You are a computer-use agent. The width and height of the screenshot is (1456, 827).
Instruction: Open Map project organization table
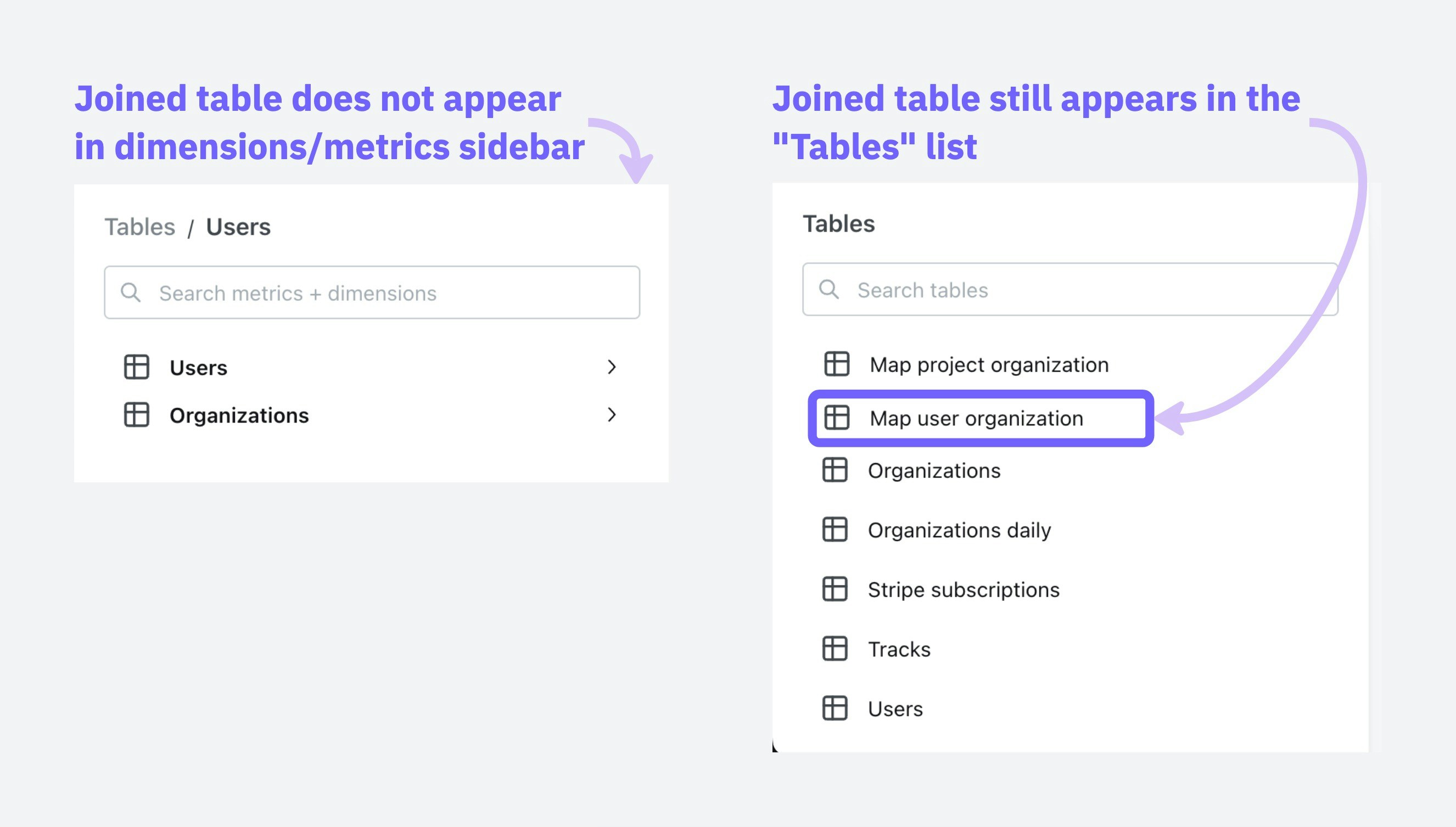tap(988, 364)
